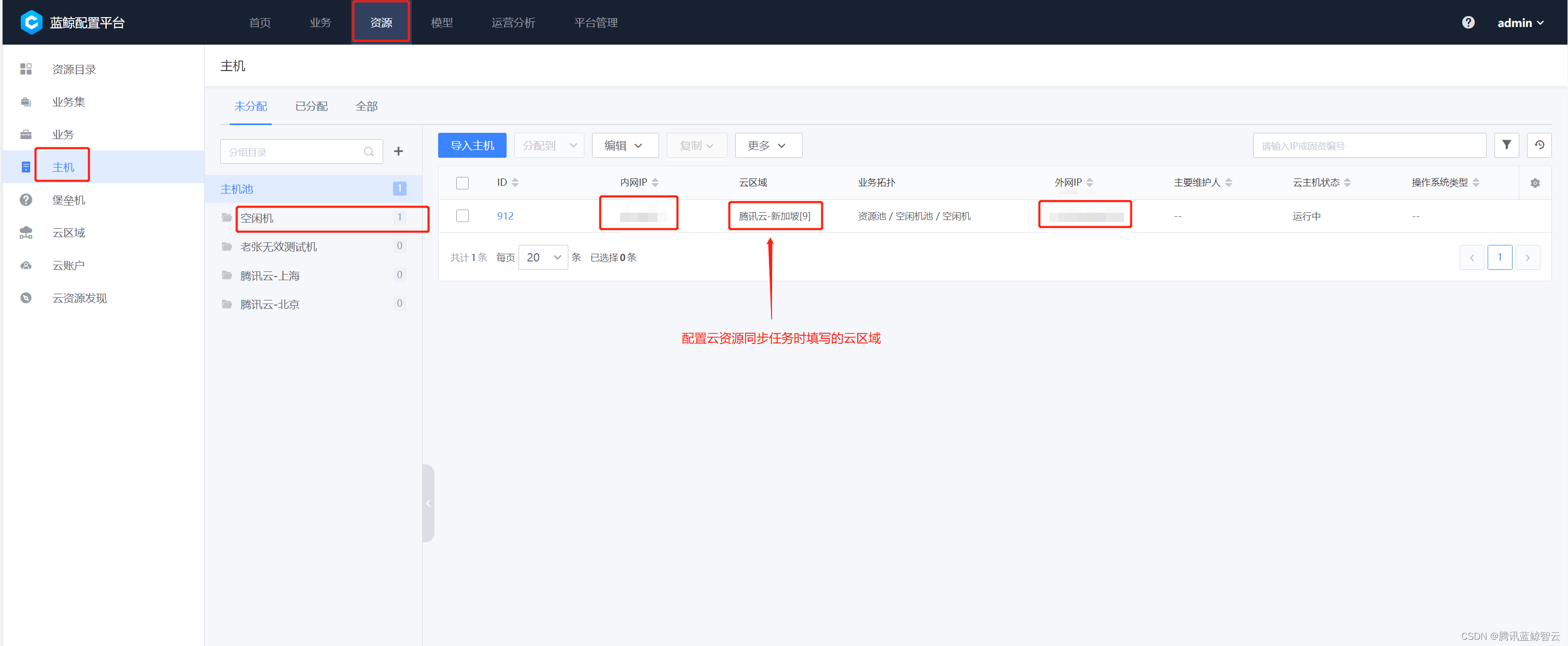Sort by 外网IP column arrows
Screen dimensions: 1568x646
pyautogui.click(x=1089, y=183)
